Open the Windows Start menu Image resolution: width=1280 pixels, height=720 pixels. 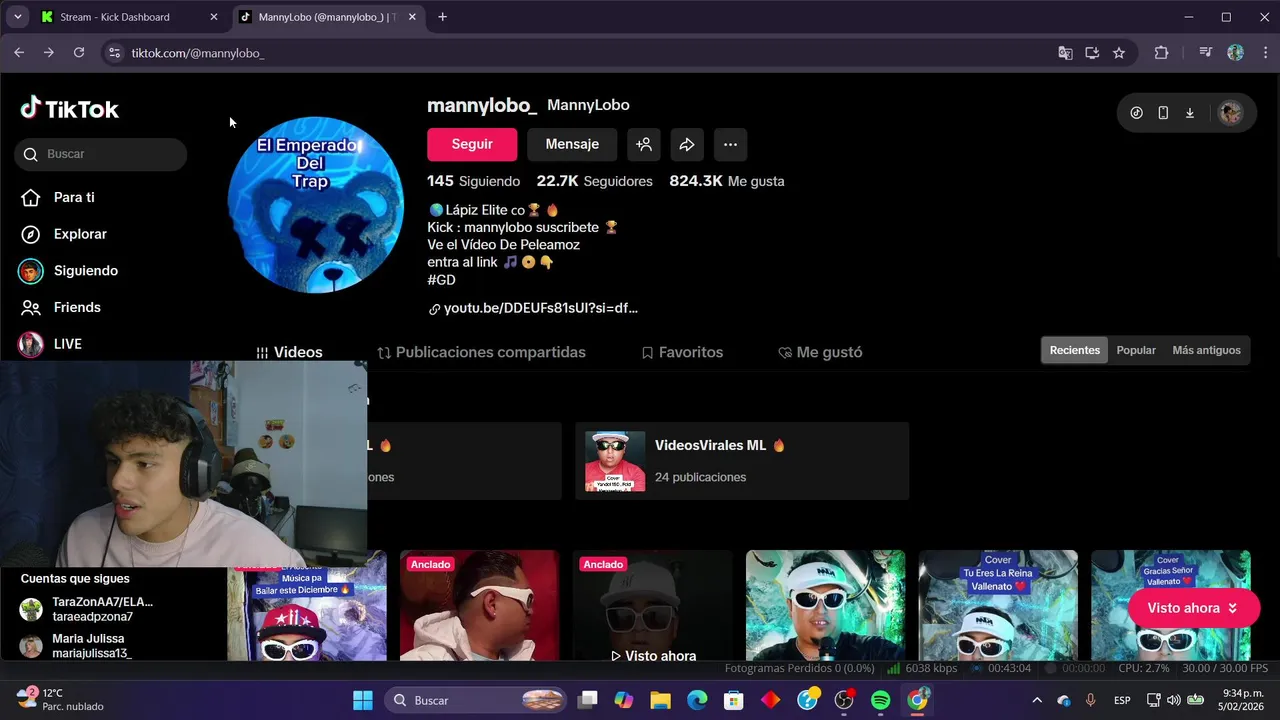click(x=363, y=700)
